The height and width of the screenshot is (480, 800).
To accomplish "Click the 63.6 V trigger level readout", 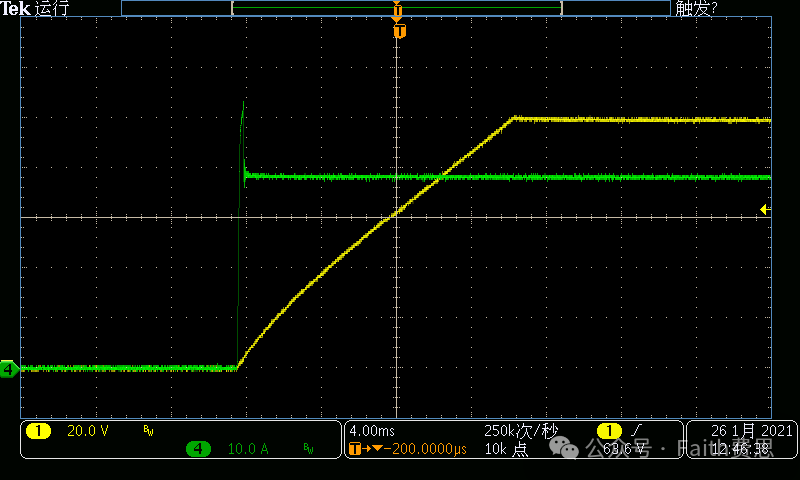I will 623,449.
